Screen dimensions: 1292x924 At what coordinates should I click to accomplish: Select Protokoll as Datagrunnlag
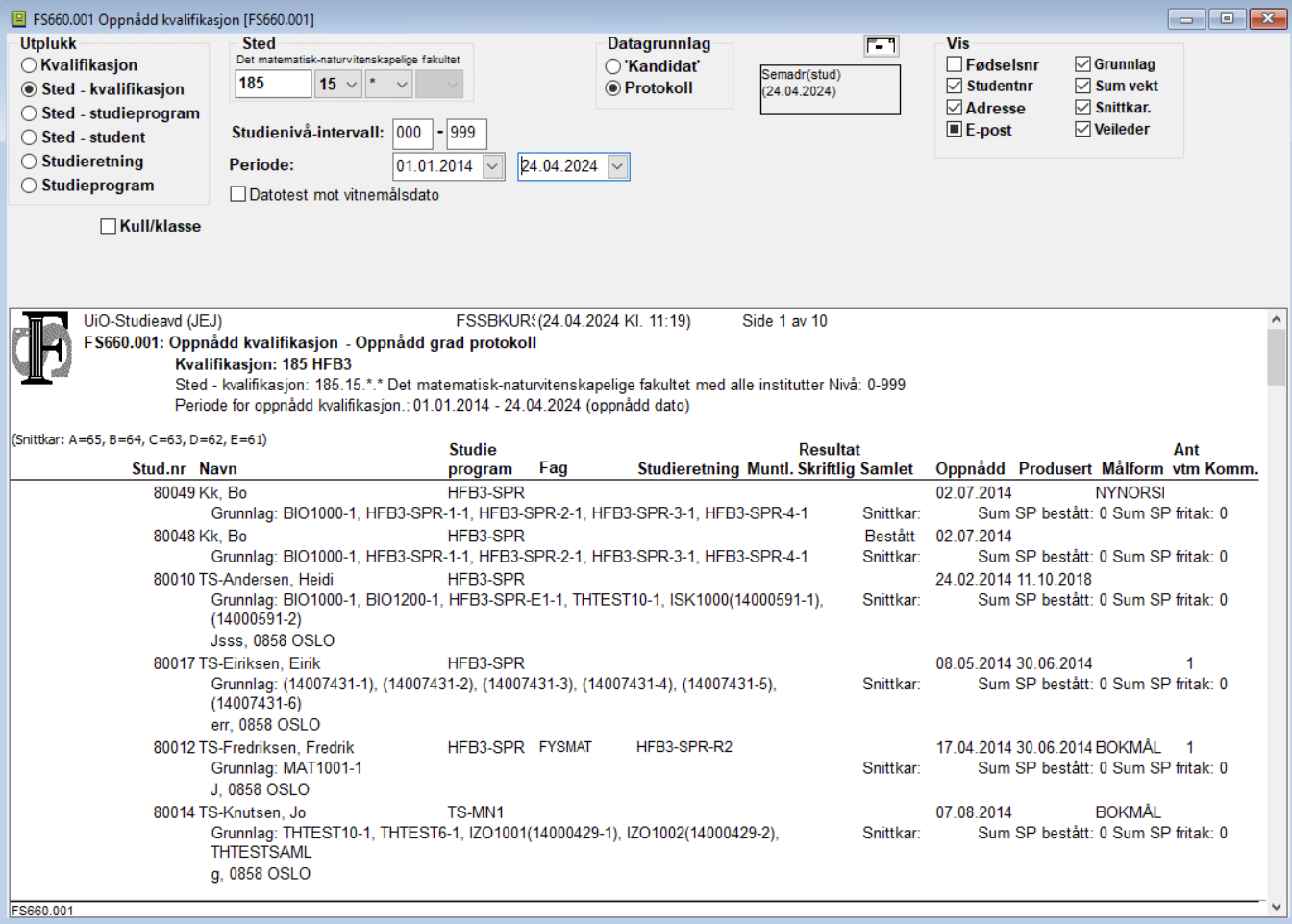point(613,88)
